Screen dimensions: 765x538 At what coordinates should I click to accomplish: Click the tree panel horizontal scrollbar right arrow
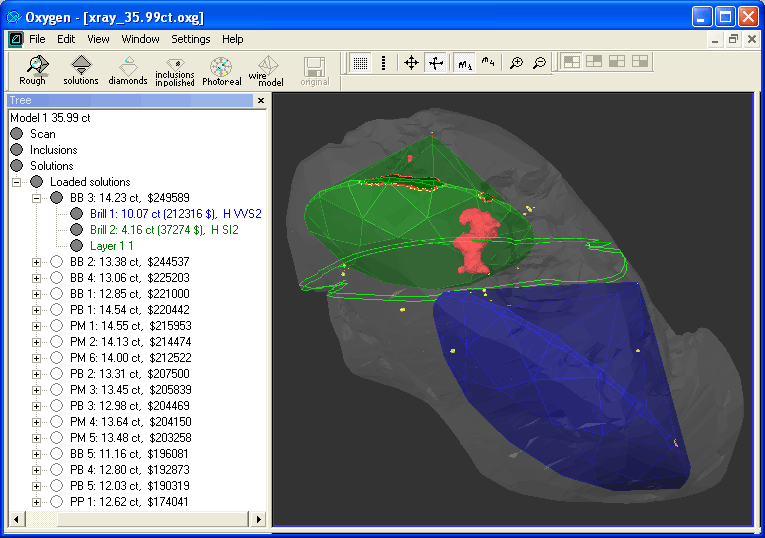click(260, 519)
